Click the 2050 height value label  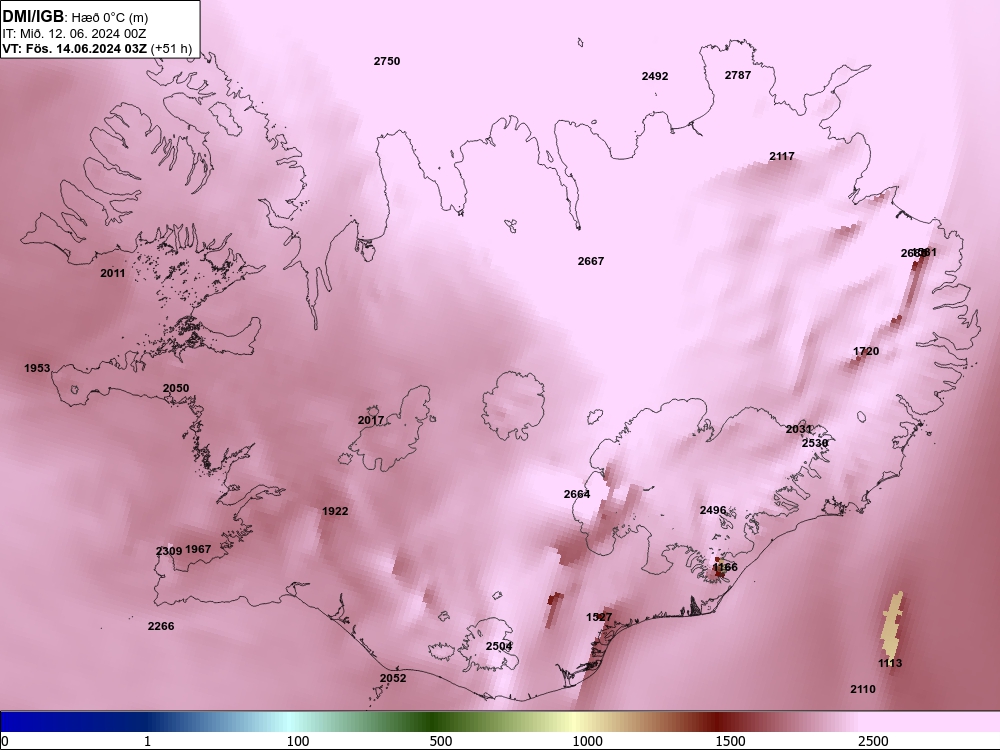pos(175,388)
